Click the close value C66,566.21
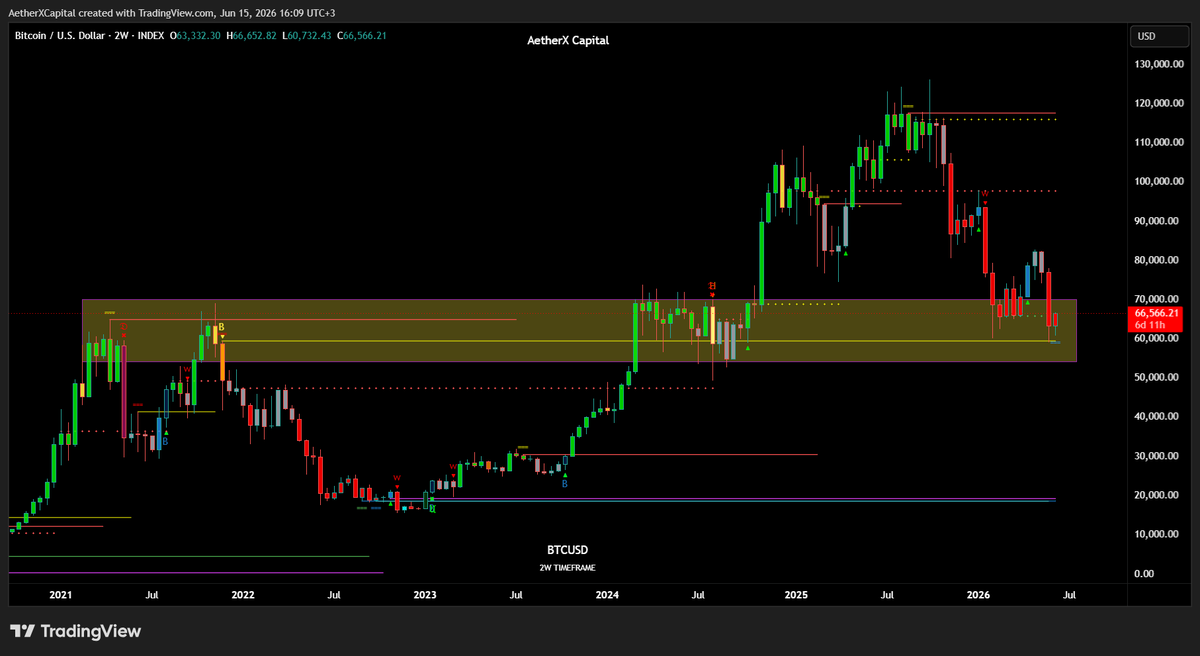 [x=363, y=36]
